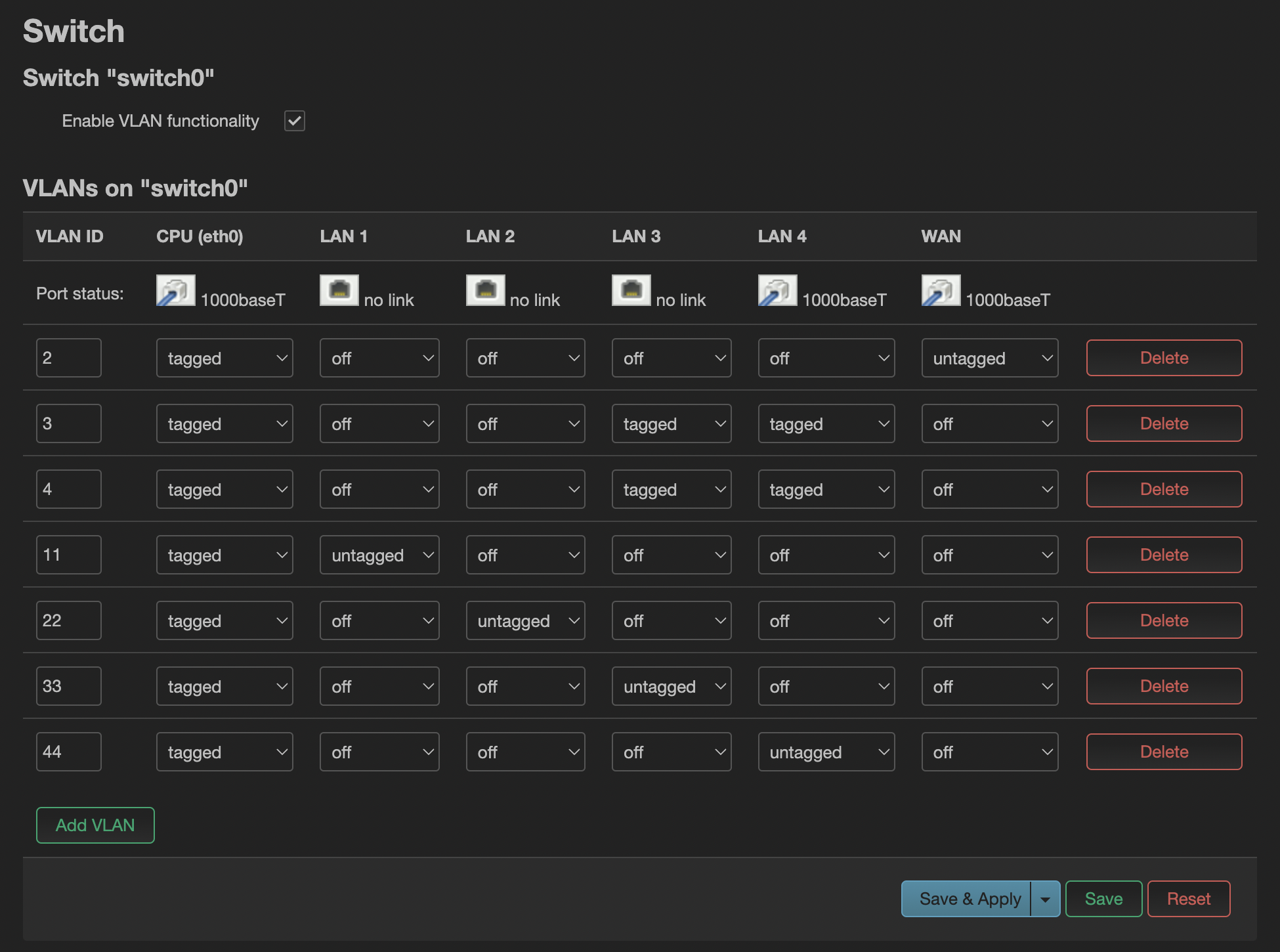Click the LAN 4 1000baseT port icon
1280x952 pixels.
click(777, 291)
